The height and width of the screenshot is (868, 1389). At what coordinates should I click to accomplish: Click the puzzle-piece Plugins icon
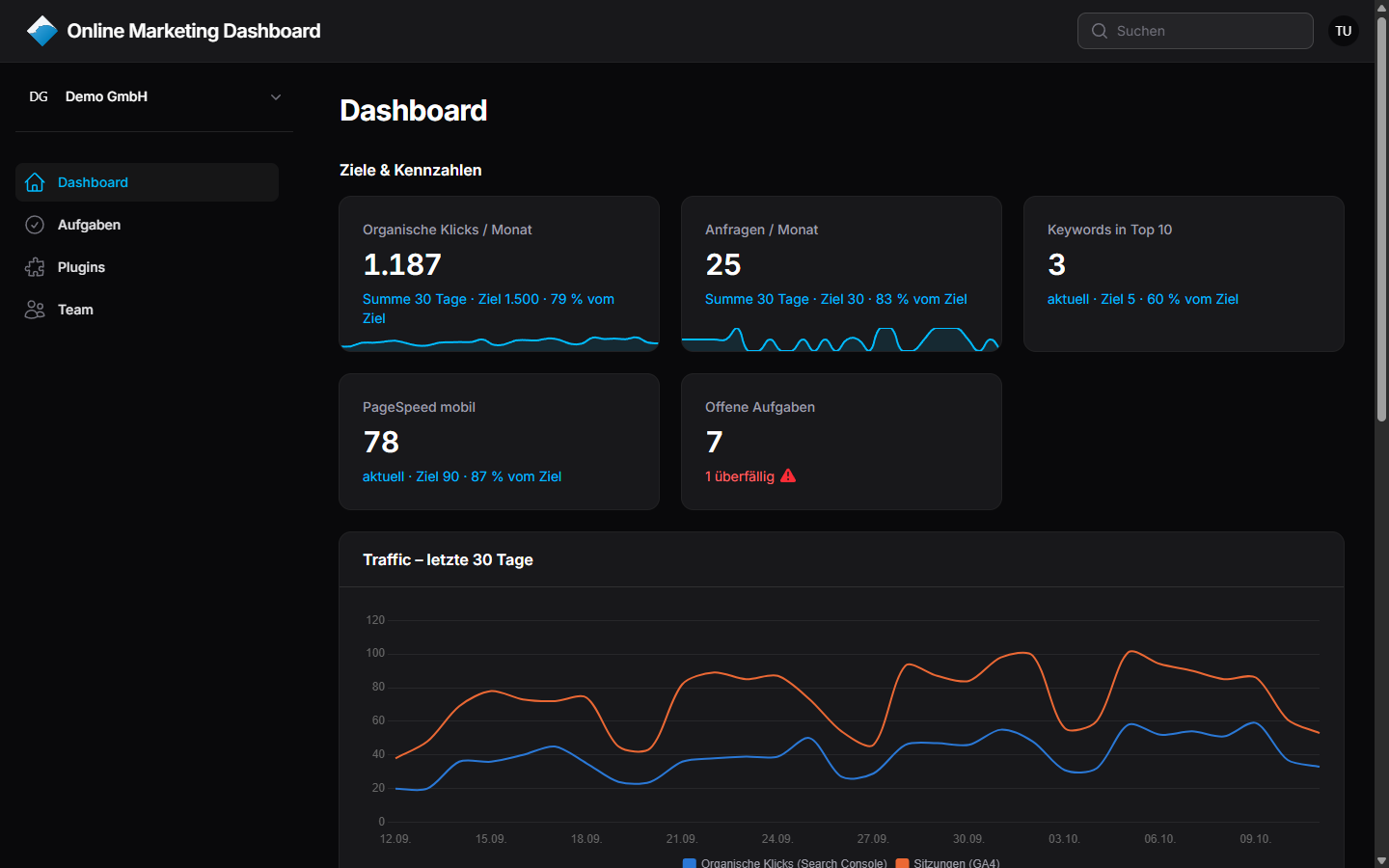tap(35, 267)
